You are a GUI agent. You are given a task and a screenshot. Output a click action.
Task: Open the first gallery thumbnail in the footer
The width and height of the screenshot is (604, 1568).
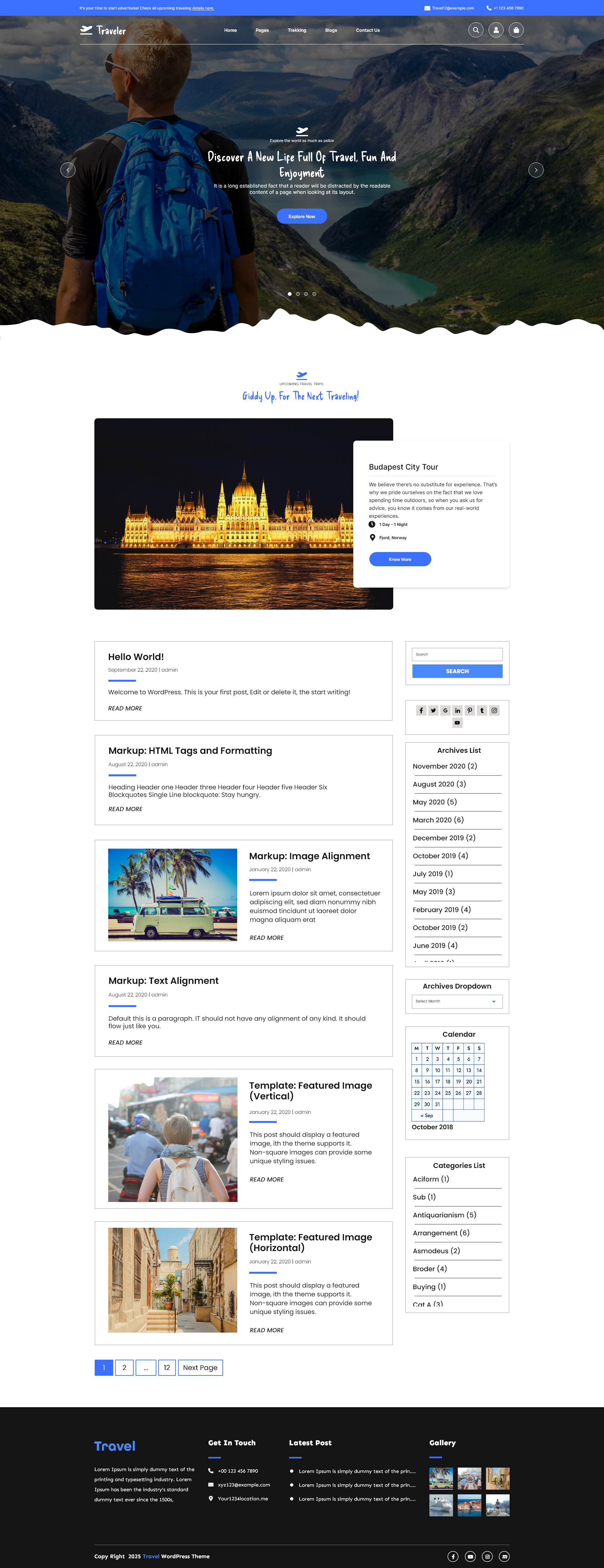tap(441, 1478)
